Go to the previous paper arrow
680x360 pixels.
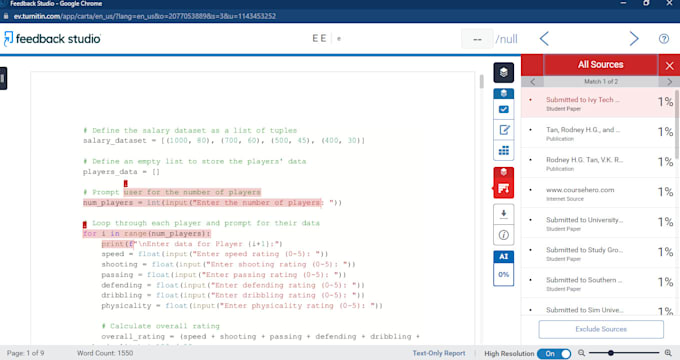click(x=544, y=39)
